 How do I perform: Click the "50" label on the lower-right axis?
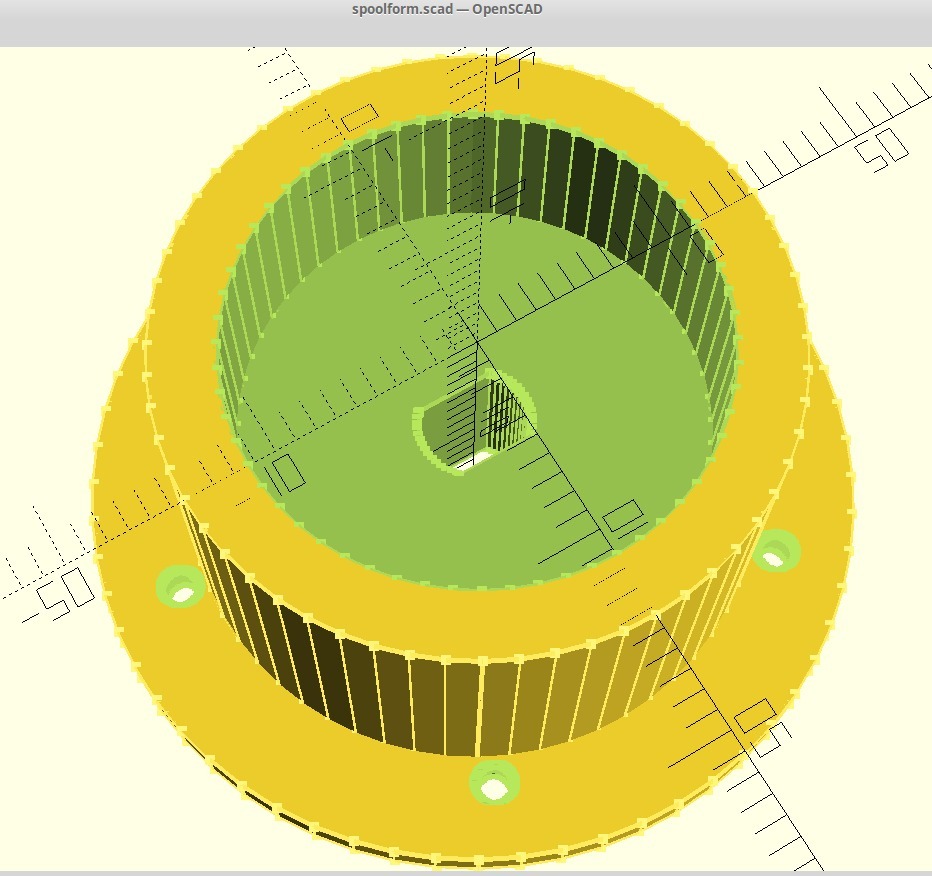click(757, 727)
